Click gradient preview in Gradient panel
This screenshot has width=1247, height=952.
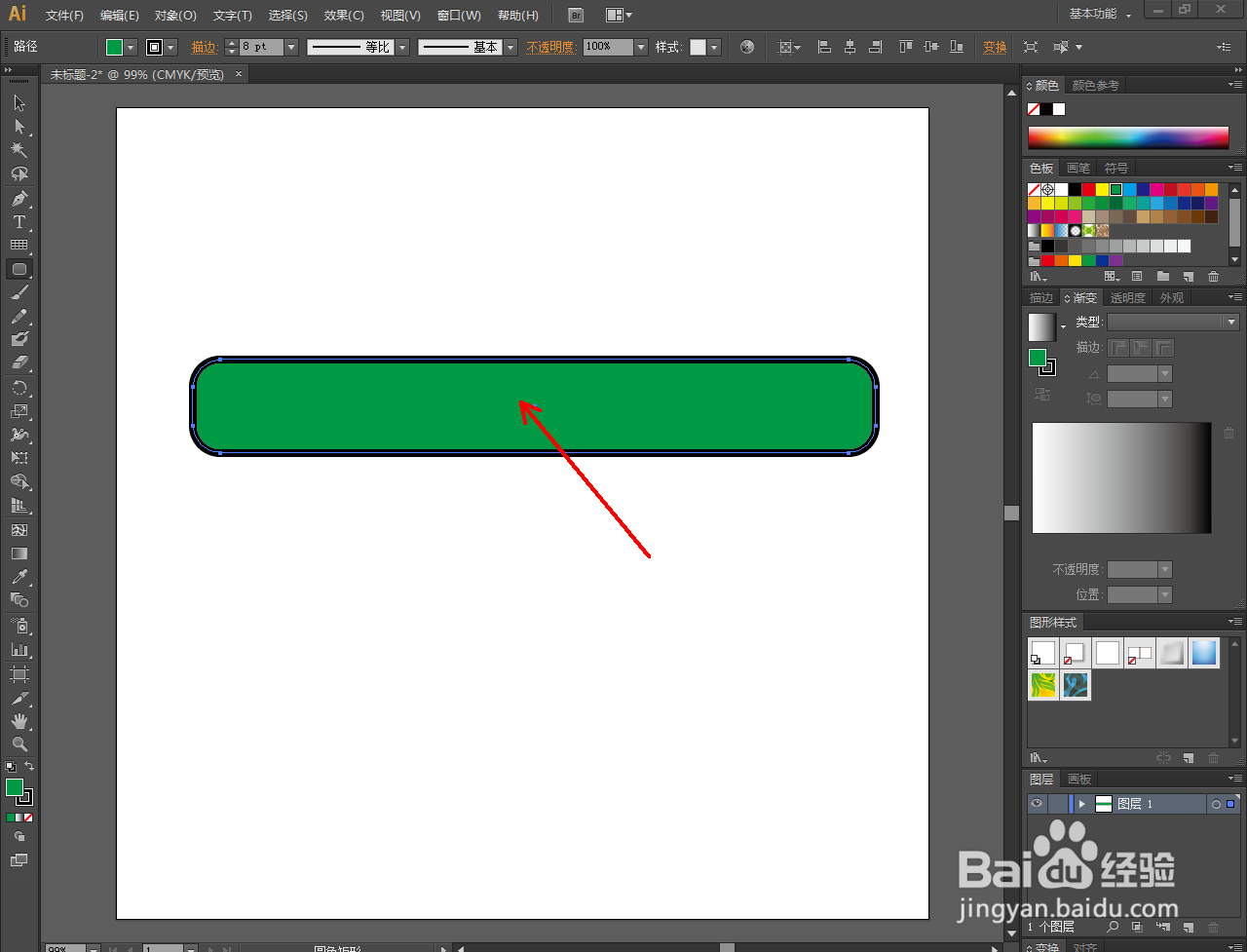tap(1121, 477)
